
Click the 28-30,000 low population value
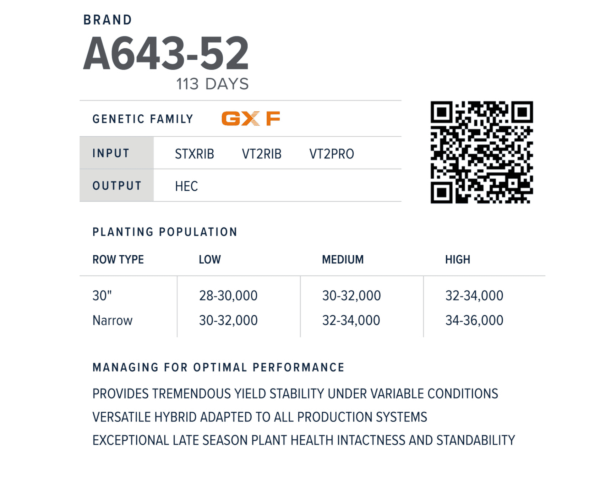[229, 295]
